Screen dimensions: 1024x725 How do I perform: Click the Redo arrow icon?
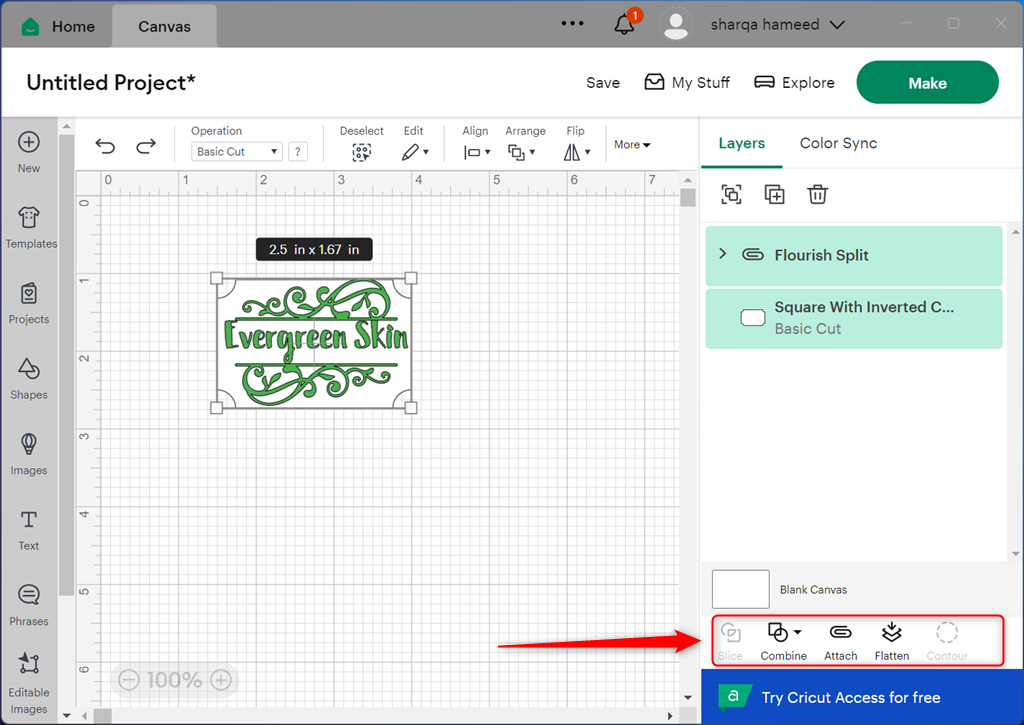(x=146, y=147)
